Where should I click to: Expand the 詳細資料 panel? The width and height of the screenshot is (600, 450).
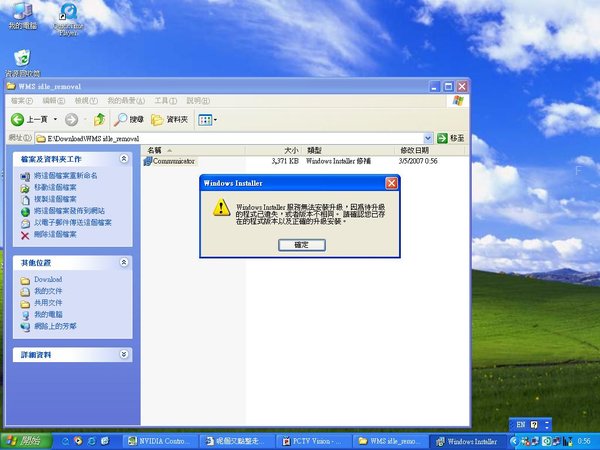(124, 354)
